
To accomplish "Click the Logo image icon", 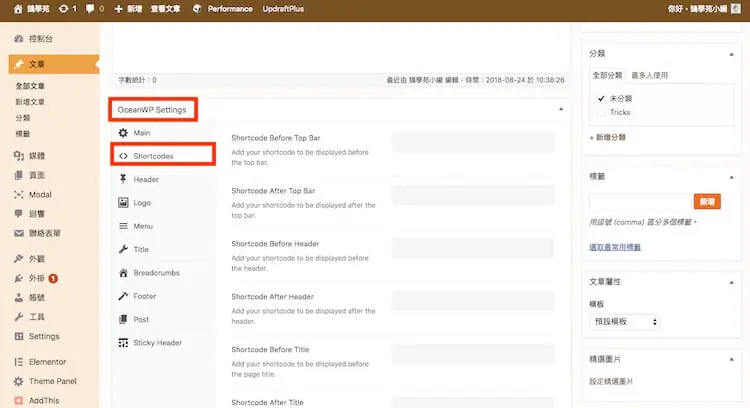I will click(123, 202).
